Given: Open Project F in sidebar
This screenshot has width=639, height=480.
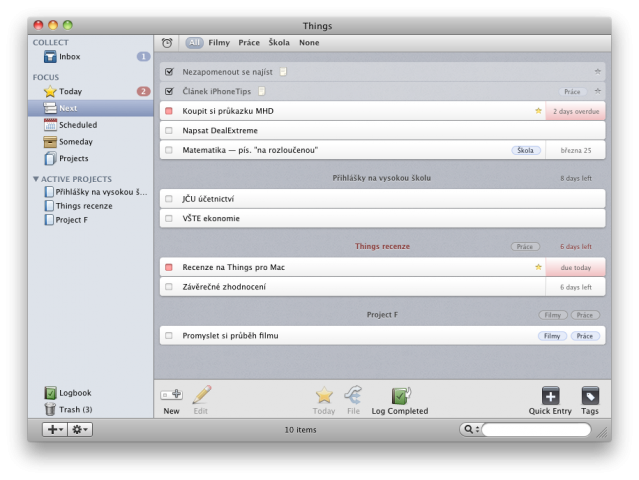Looking at the screenshot, I should [72, 220].
